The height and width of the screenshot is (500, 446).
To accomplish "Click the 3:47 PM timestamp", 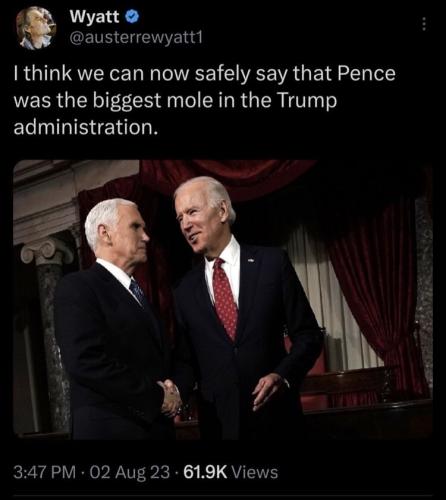I will pyautogui.click(x=45, y=472).
